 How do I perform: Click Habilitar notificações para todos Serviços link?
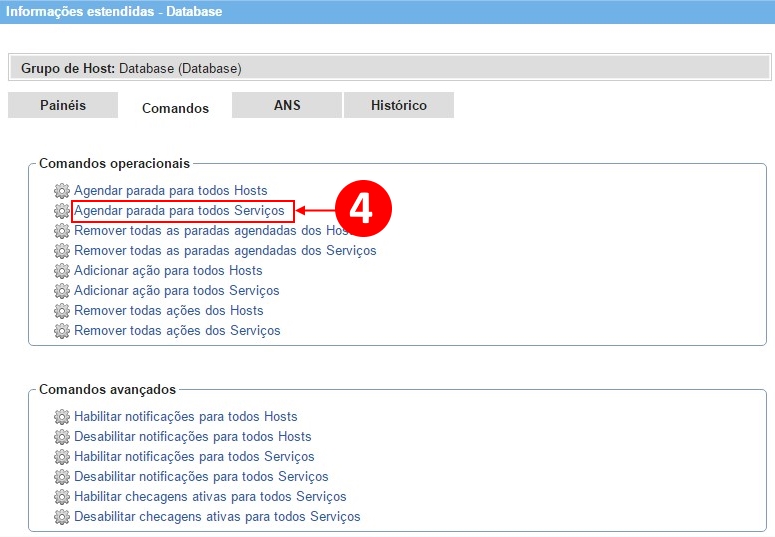194,457
